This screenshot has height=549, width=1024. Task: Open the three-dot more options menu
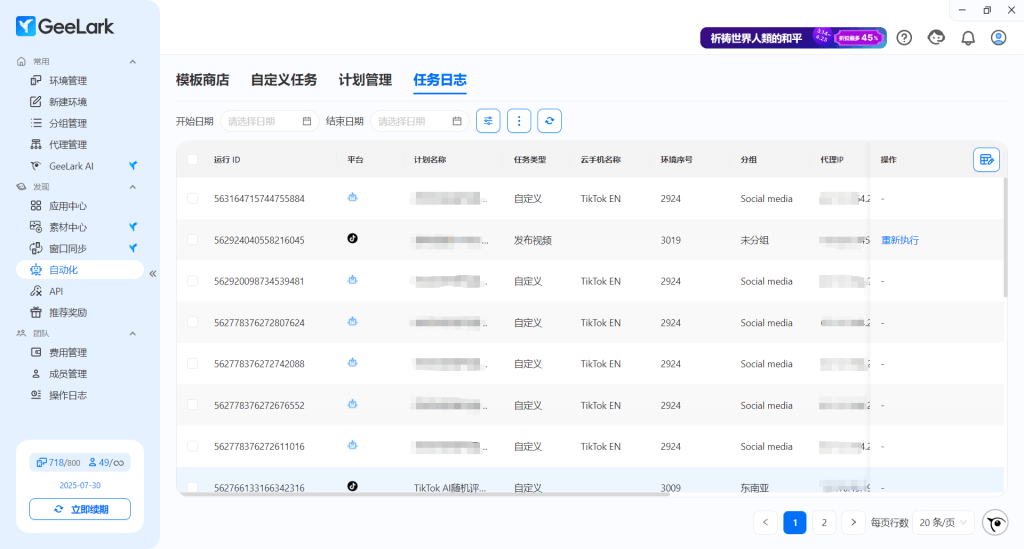click(x=519, y=121)
